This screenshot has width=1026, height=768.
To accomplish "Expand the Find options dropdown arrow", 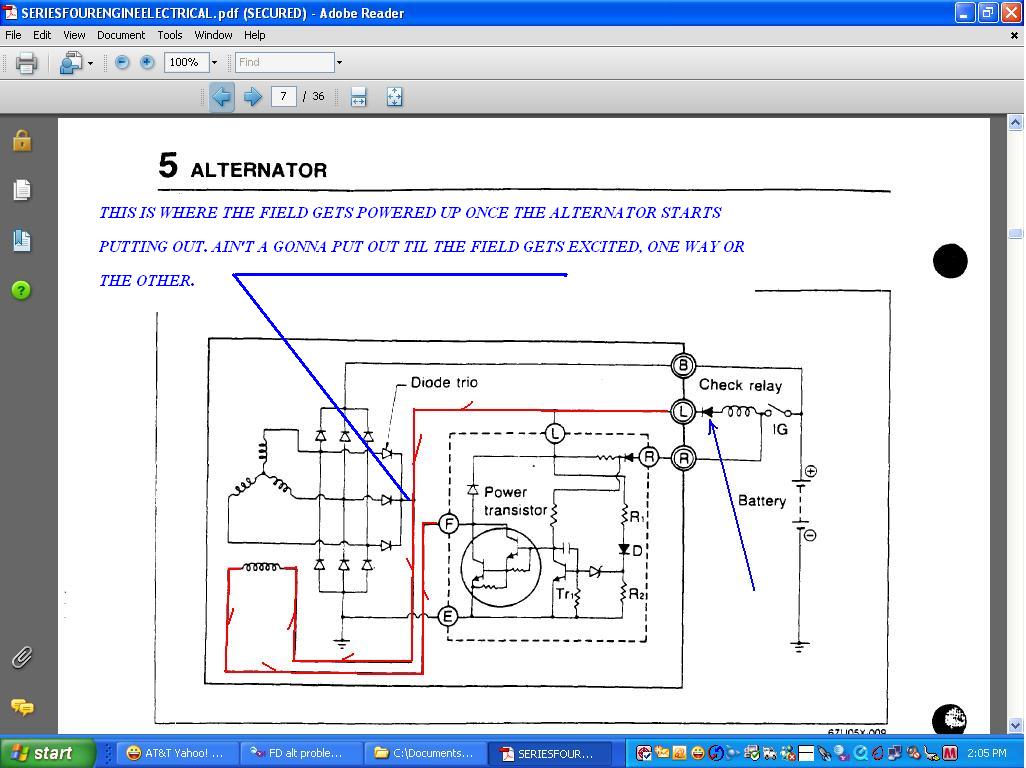I will pyautogui.click(x=339, y=62).
